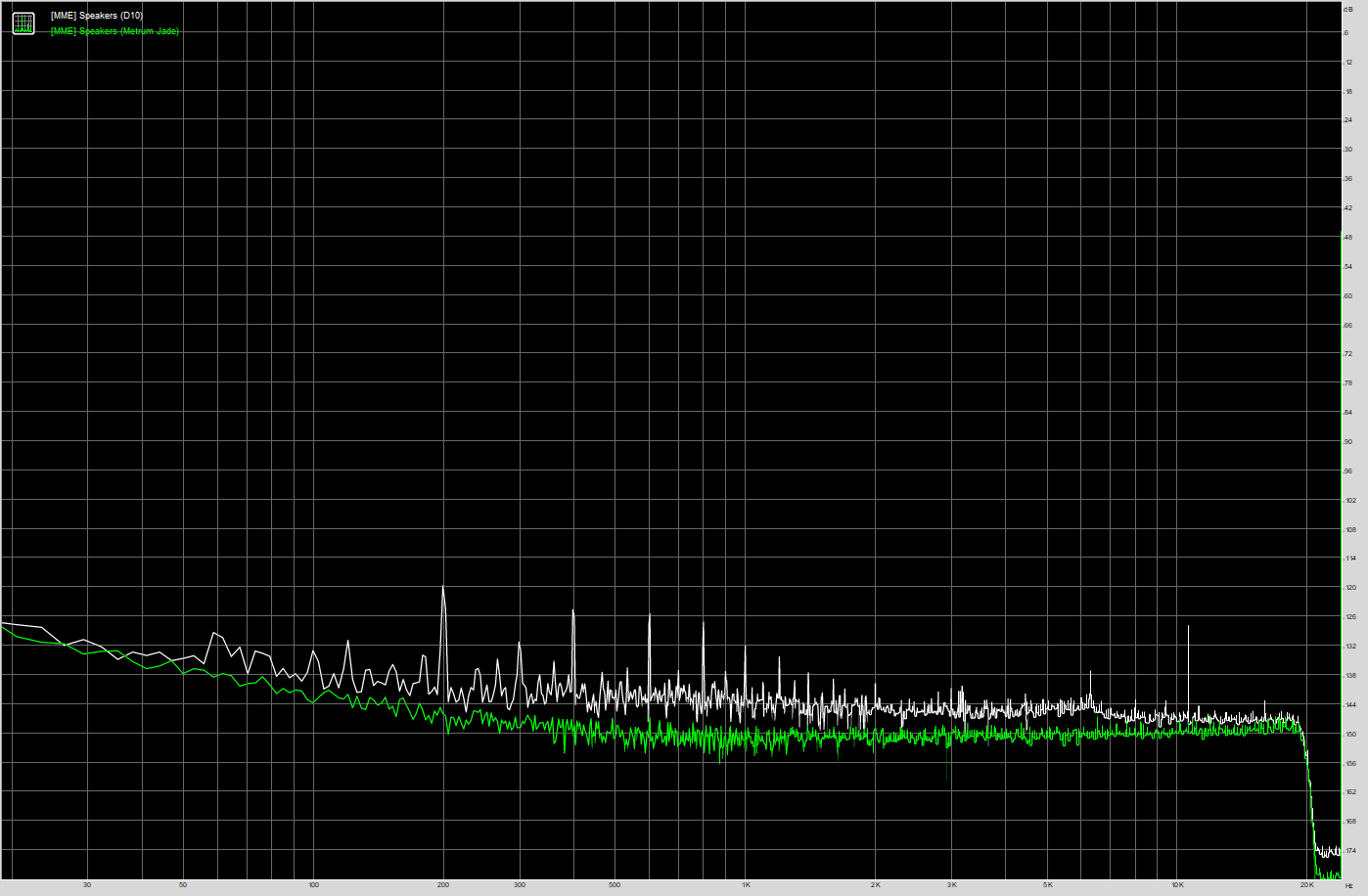Click the spectrum analyzer icon in the legend
1368x896 pixels.
pyautogui.click(x=23, y=23)
